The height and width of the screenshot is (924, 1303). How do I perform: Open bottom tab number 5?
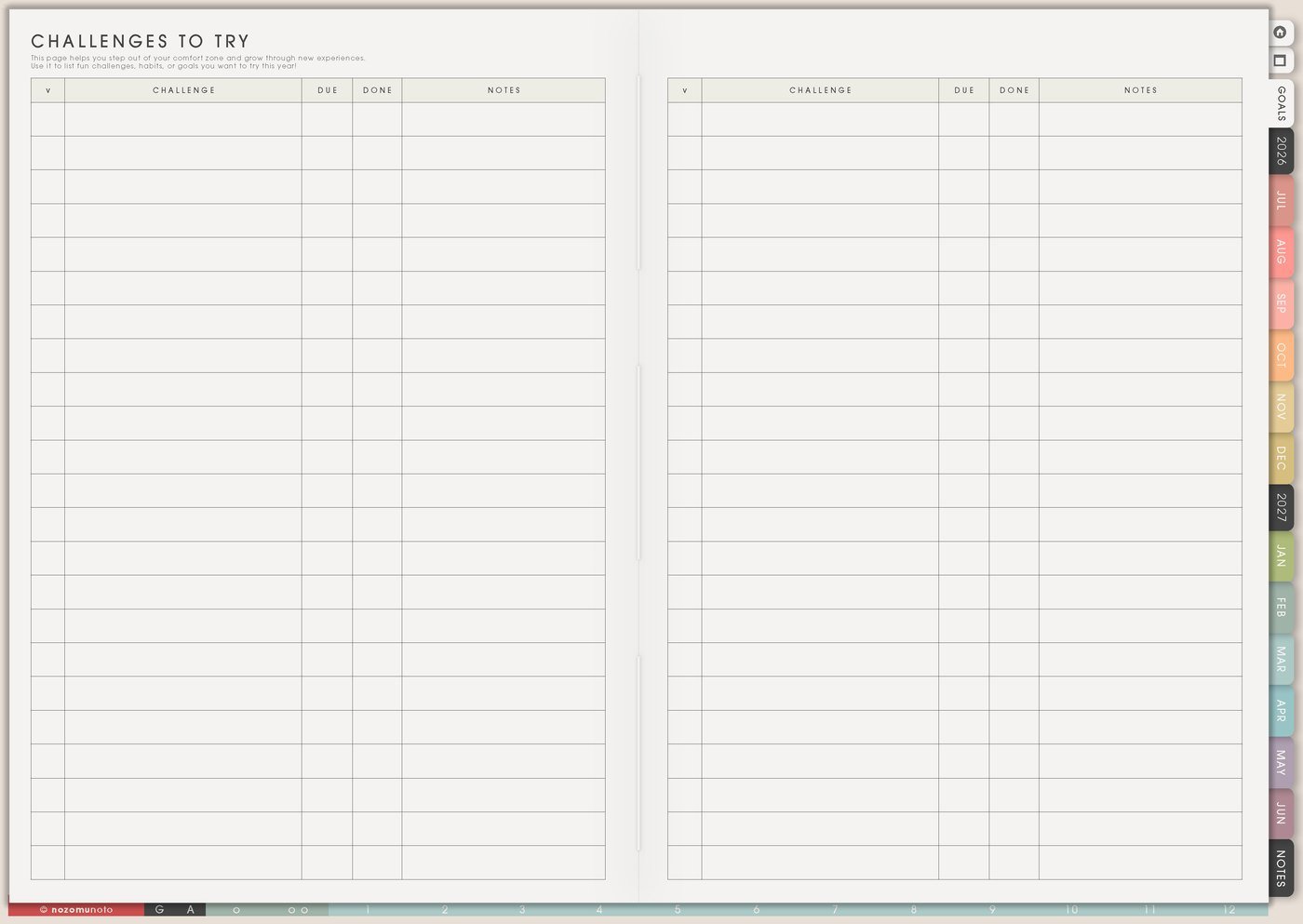678,910
